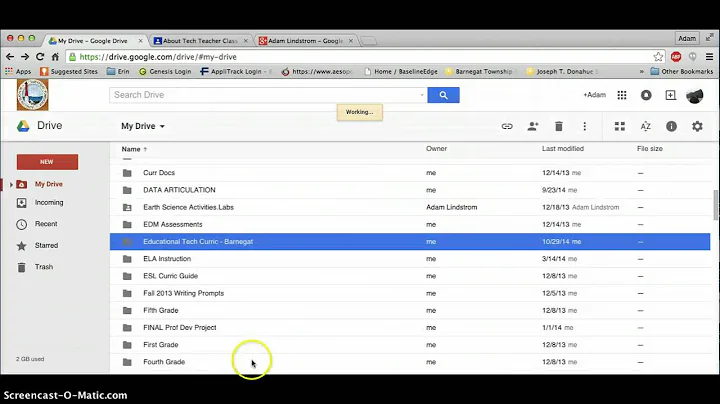Image resolution: width=720 pixels, height=404 pixels.
Task: Bookmark this page with star icon
Action: coord(658,56)
